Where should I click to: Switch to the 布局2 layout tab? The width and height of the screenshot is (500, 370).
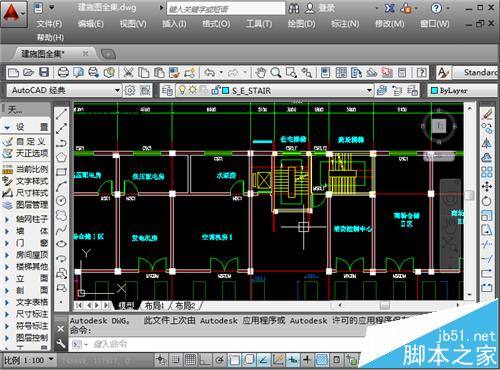185,305
